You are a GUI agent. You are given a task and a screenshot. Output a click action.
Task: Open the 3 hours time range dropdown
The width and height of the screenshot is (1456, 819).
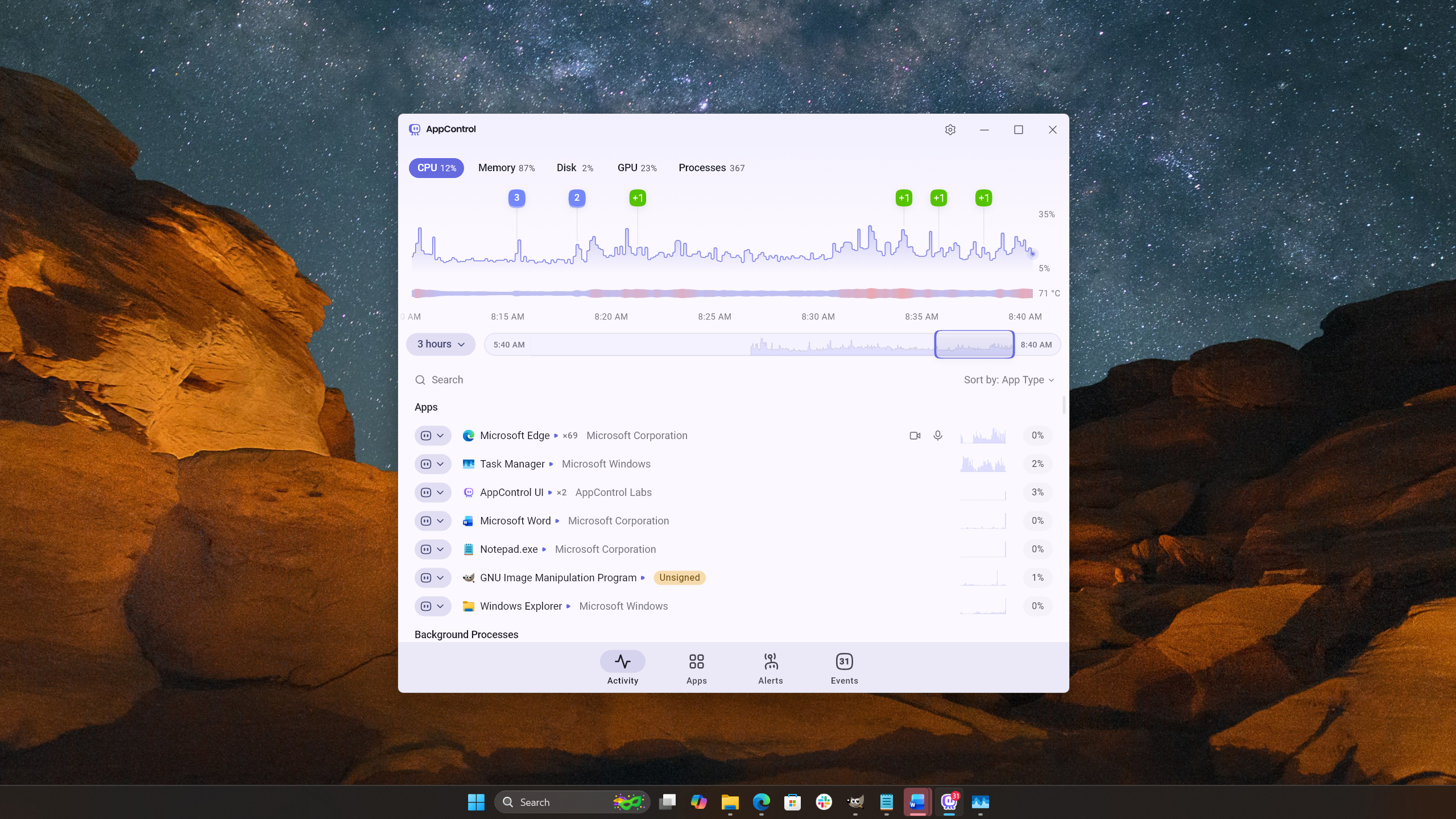pyautogui.click(x=440, y=344)
